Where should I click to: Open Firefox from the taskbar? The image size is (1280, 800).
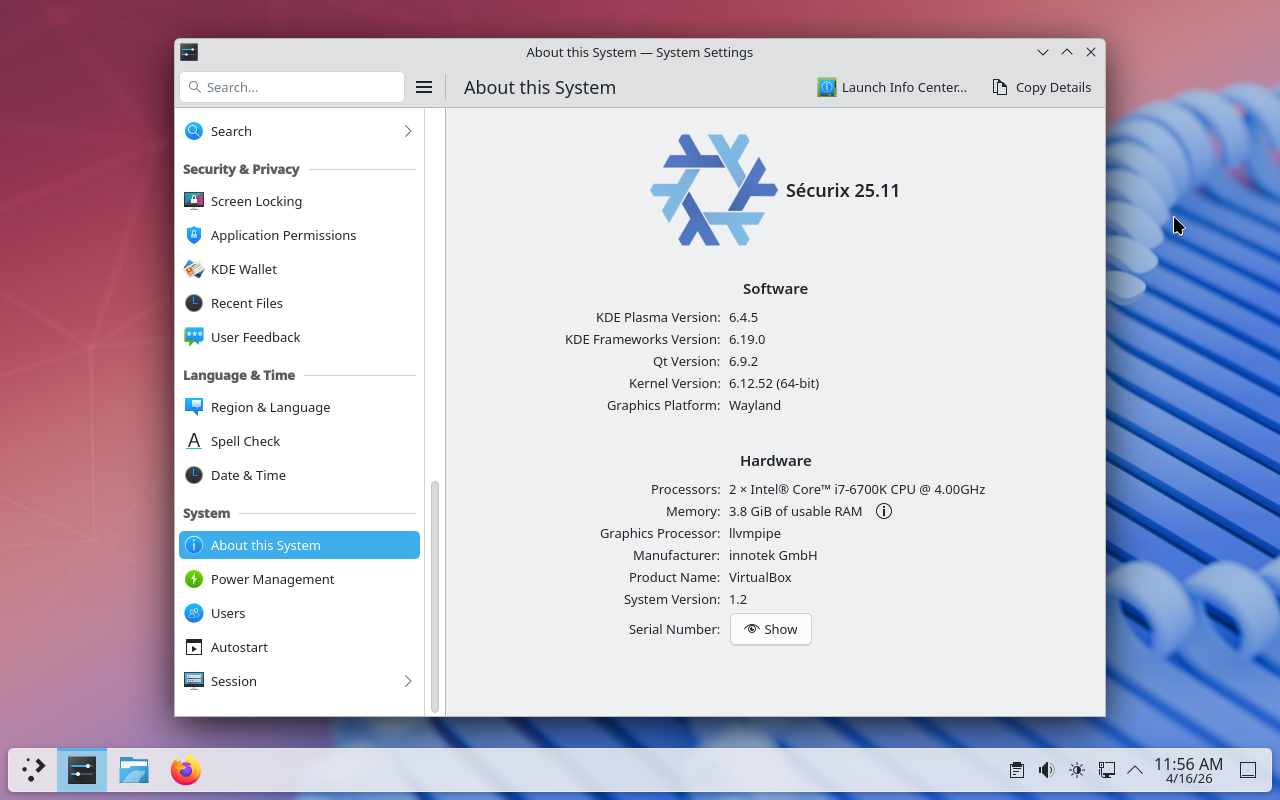click(185, 770)
